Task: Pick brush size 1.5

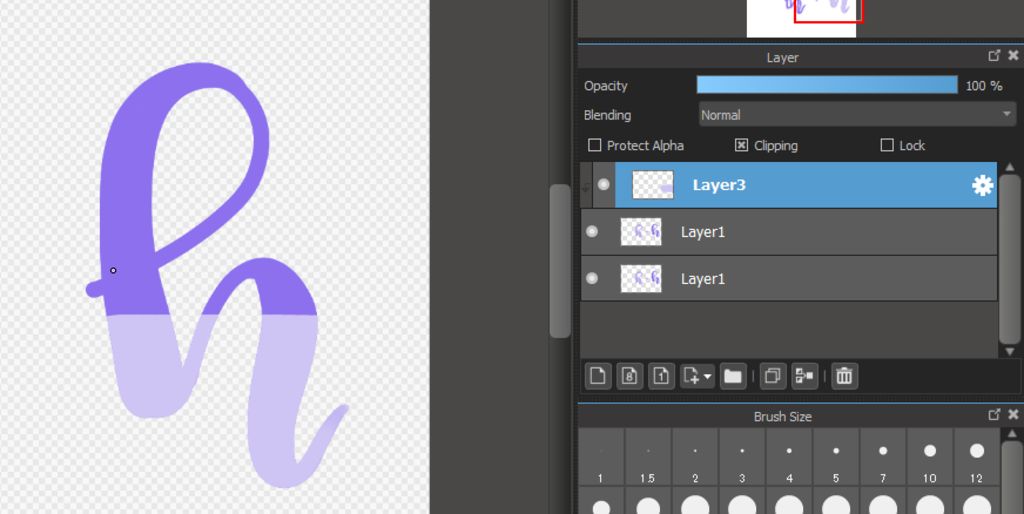Action: (648, 457)
